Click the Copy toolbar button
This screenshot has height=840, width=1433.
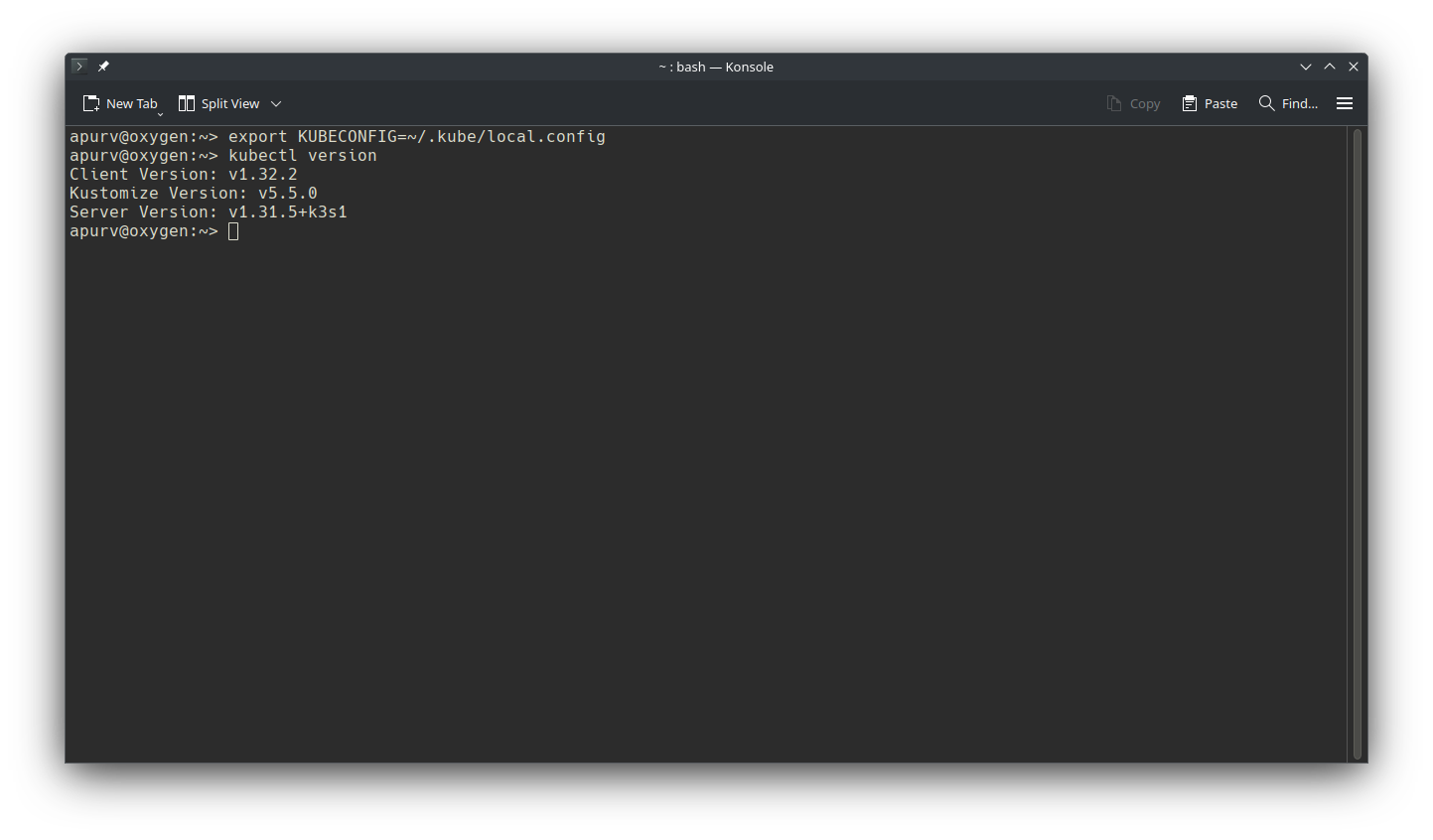click(1133, 103)
